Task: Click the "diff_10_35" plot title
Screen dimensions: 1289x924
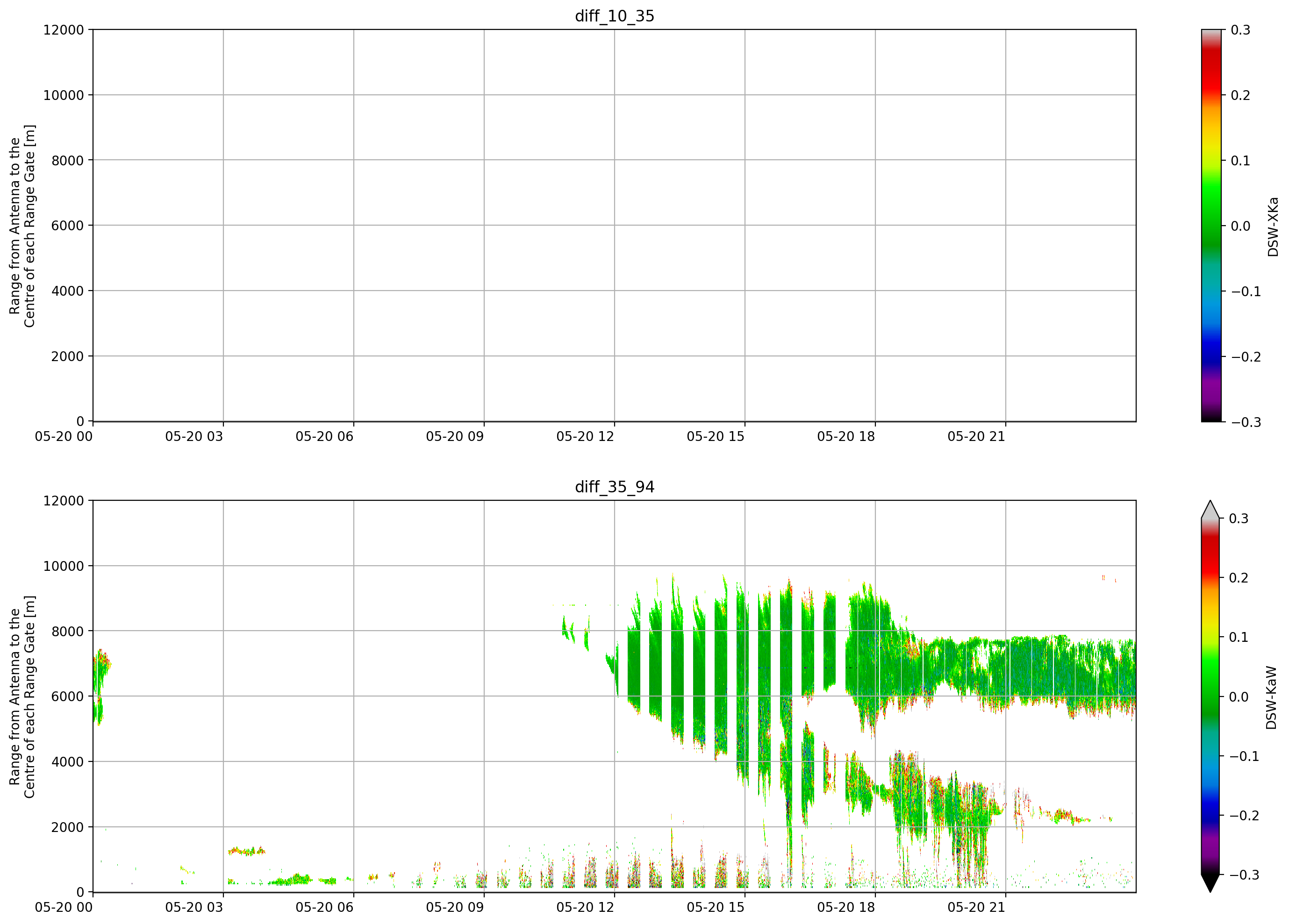Action: 615,16
